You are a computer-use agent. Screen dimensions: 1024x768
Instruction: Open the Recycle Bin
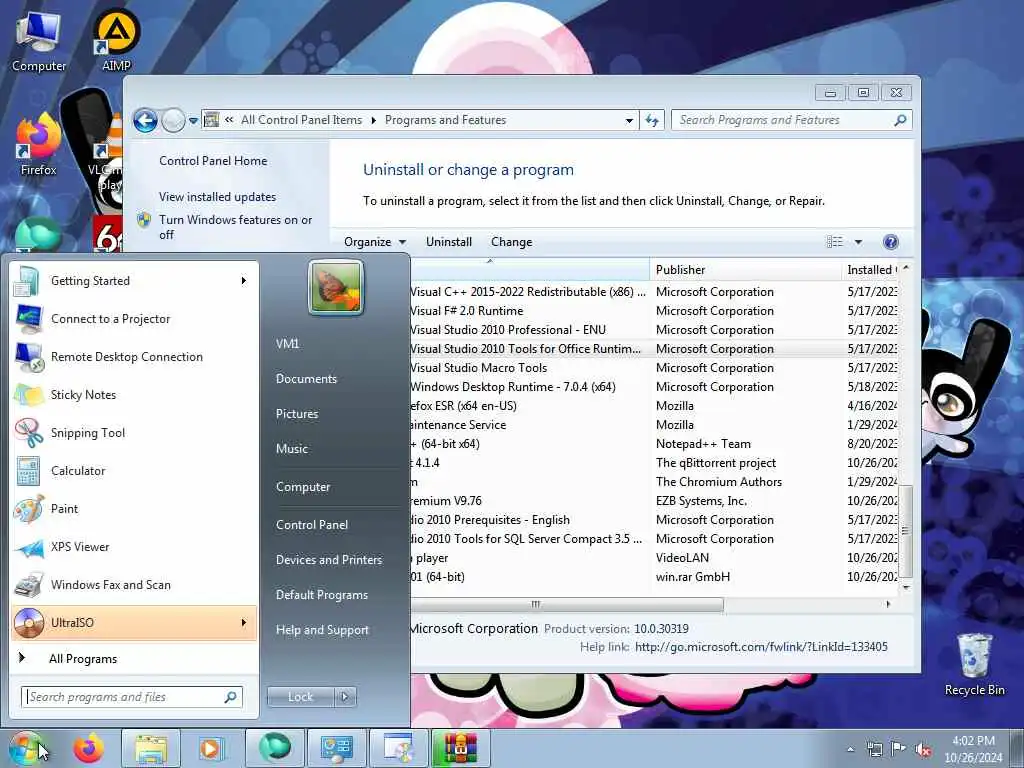(x=974, y=665)
